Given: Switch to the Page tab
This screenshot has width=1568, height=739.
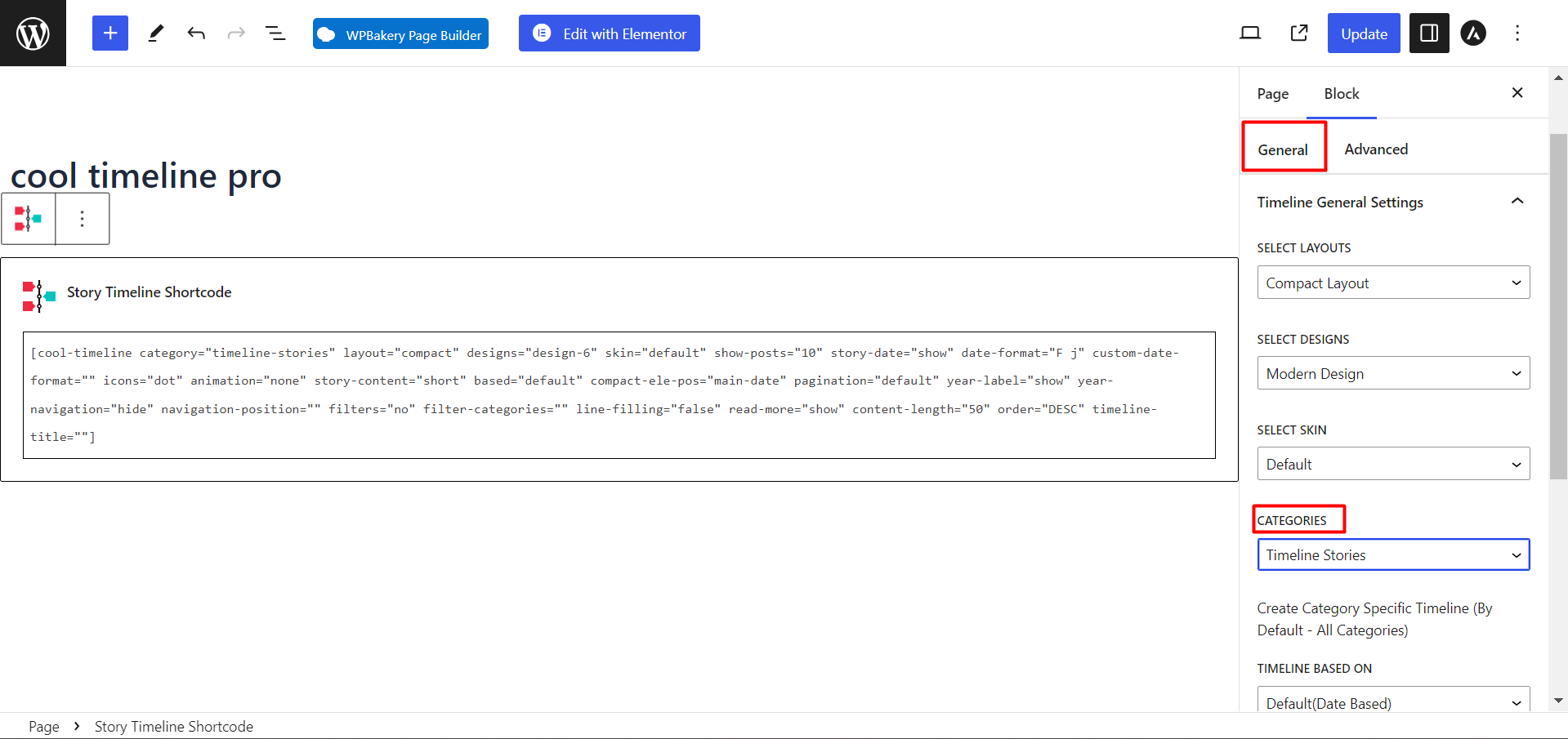Looking at the screenshot, I should [1272, 94].
